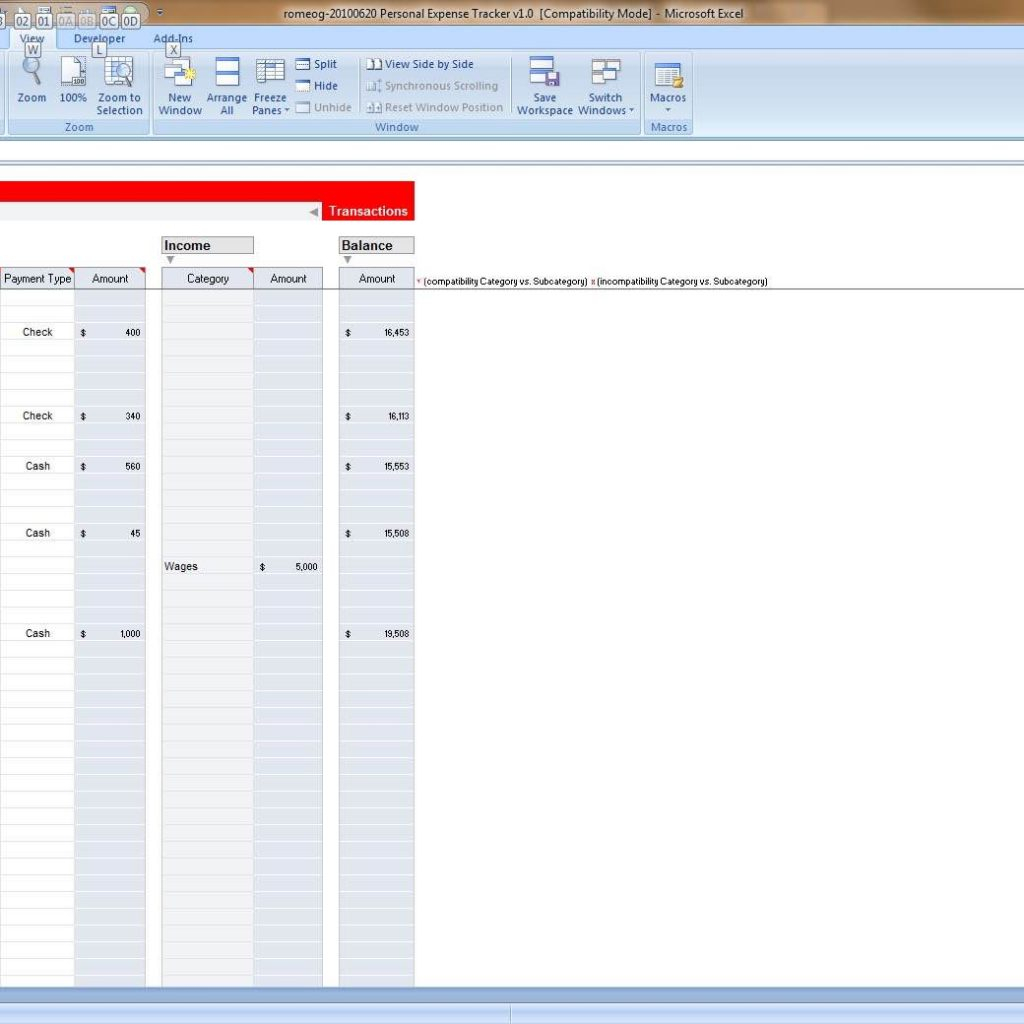Click the Payment Type column header
Image resolution: width=1024 pixels, height=1024 pixels.
[x=37, y=279]
